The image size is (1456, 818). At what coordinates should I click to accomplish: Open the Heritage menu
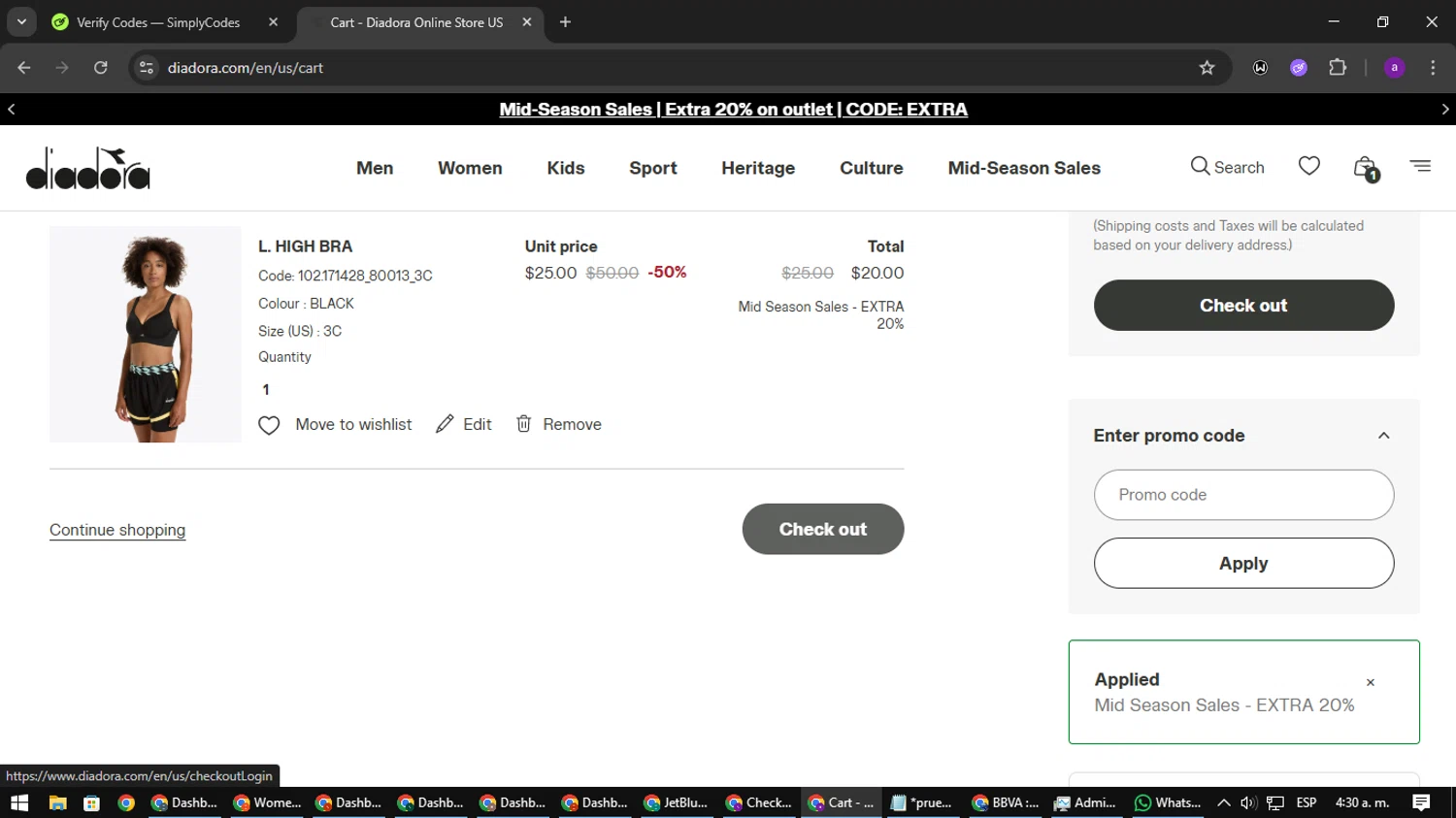point(758,168)
